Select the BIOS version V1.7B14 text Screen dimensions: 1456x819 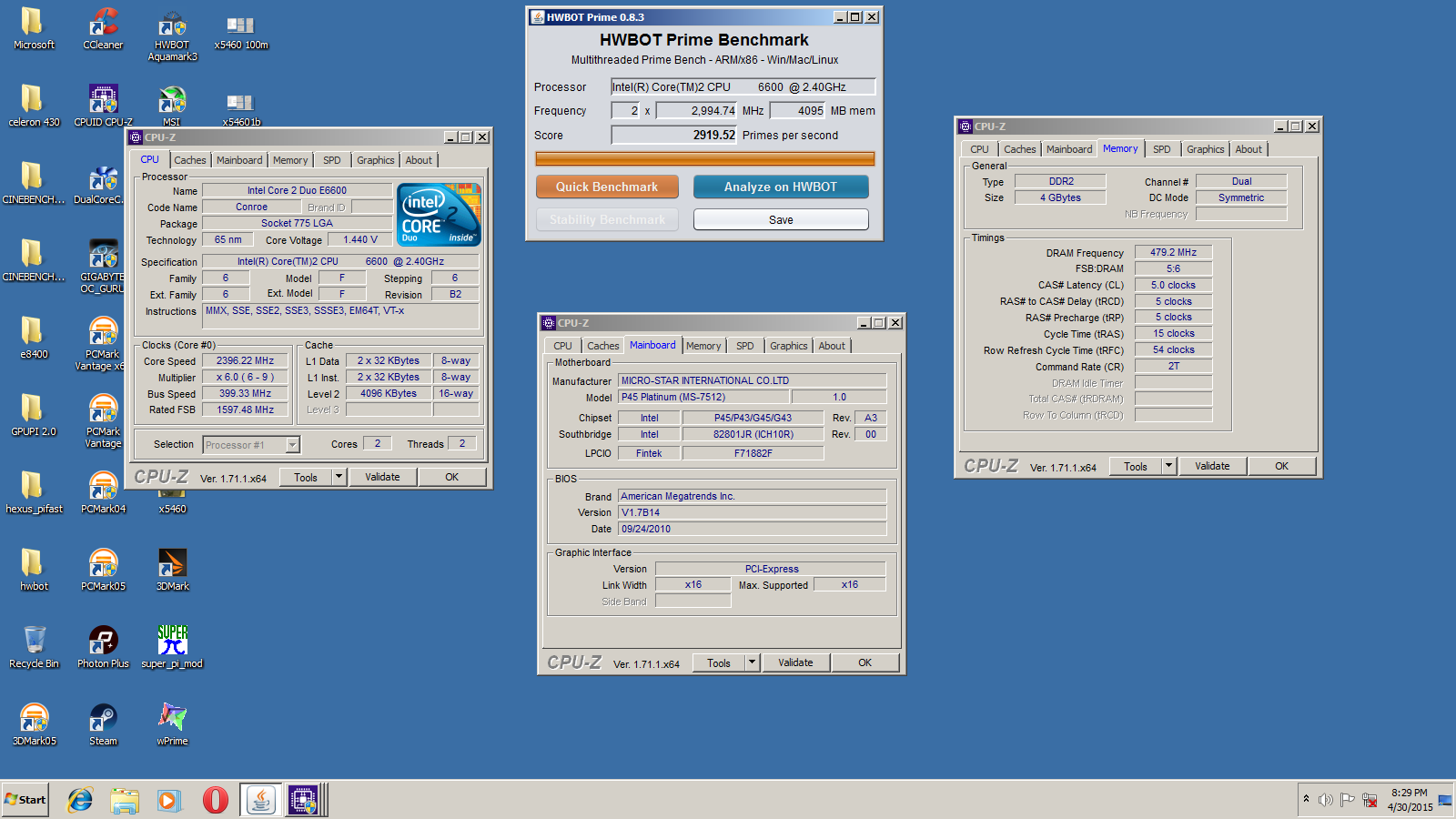[x=753, y=512]
